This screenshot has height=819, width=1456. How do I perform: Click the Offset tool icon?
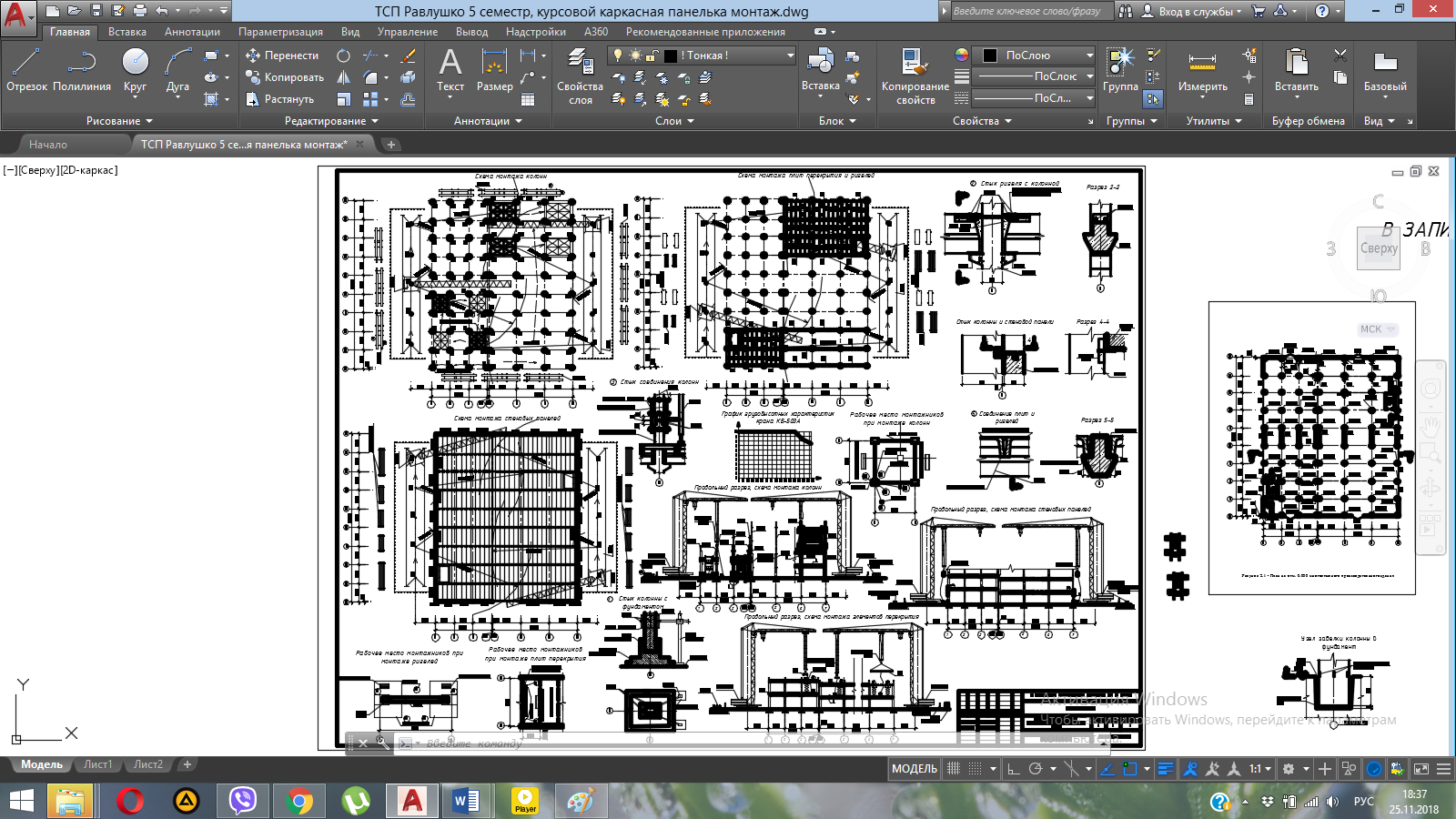click(409, 99)
